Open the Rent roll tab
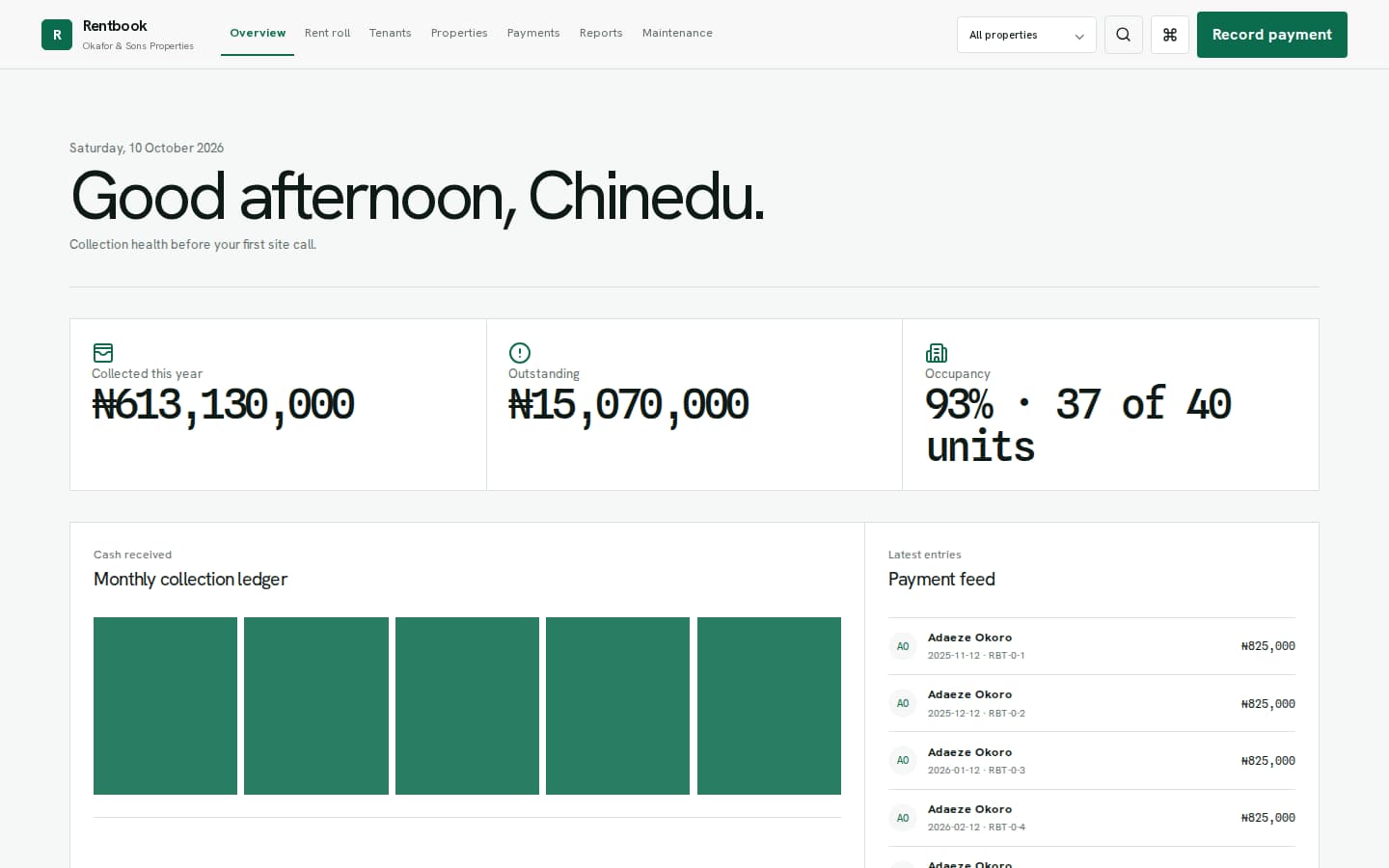The width and height of the screenshot is (1389, 868). coord(328,33)
